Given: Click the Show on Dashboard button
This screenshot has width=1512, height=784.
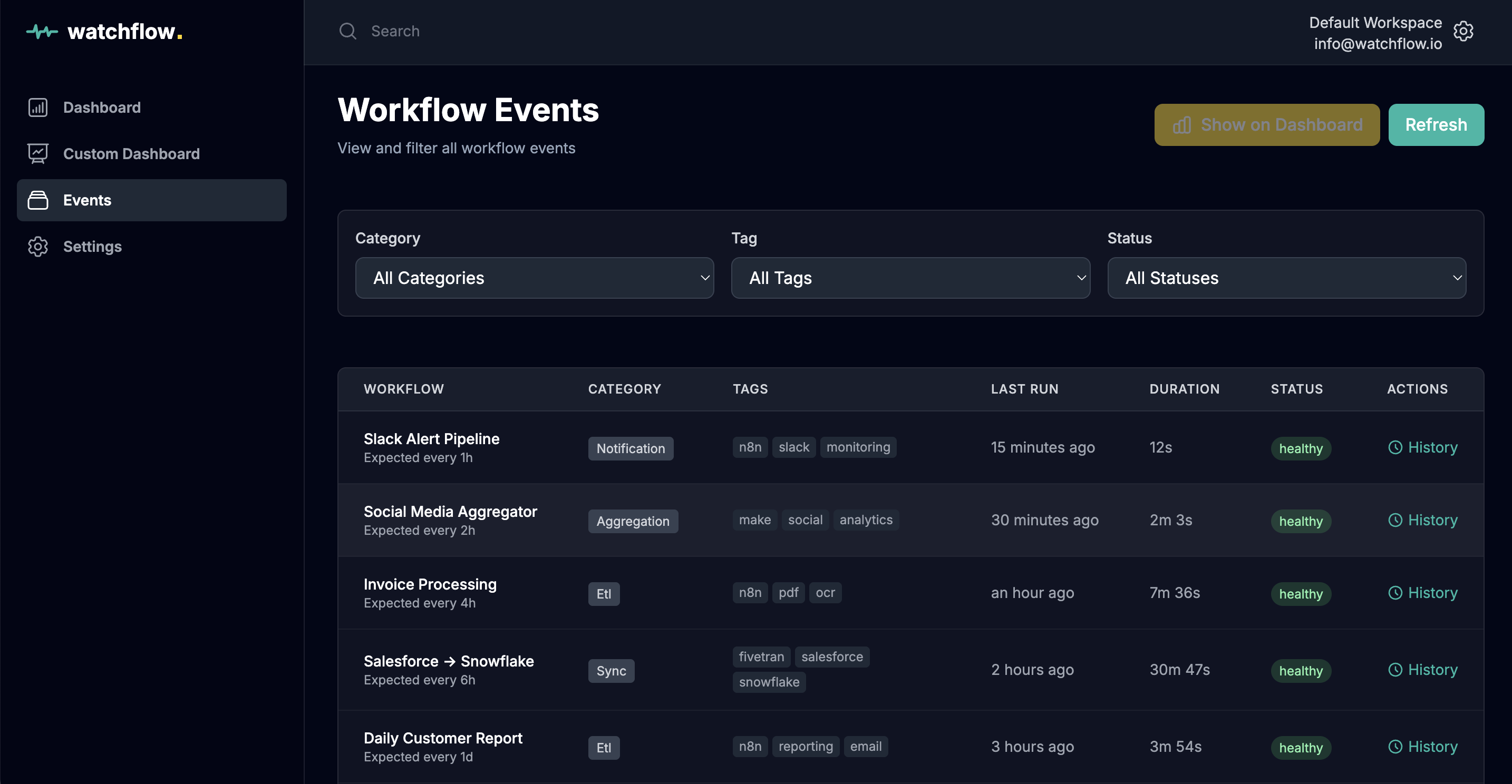Looking at the screenshot, I should coord(1266,124).
